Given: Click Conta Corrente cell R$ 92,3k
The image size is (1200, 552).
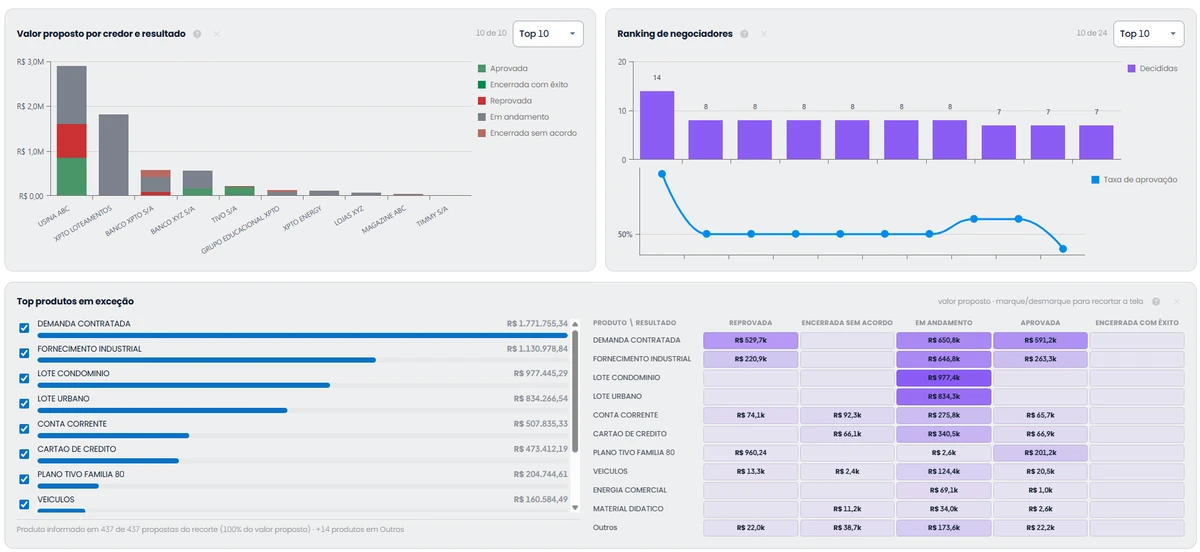Looking at the screenshot, I should pos(847,415).
